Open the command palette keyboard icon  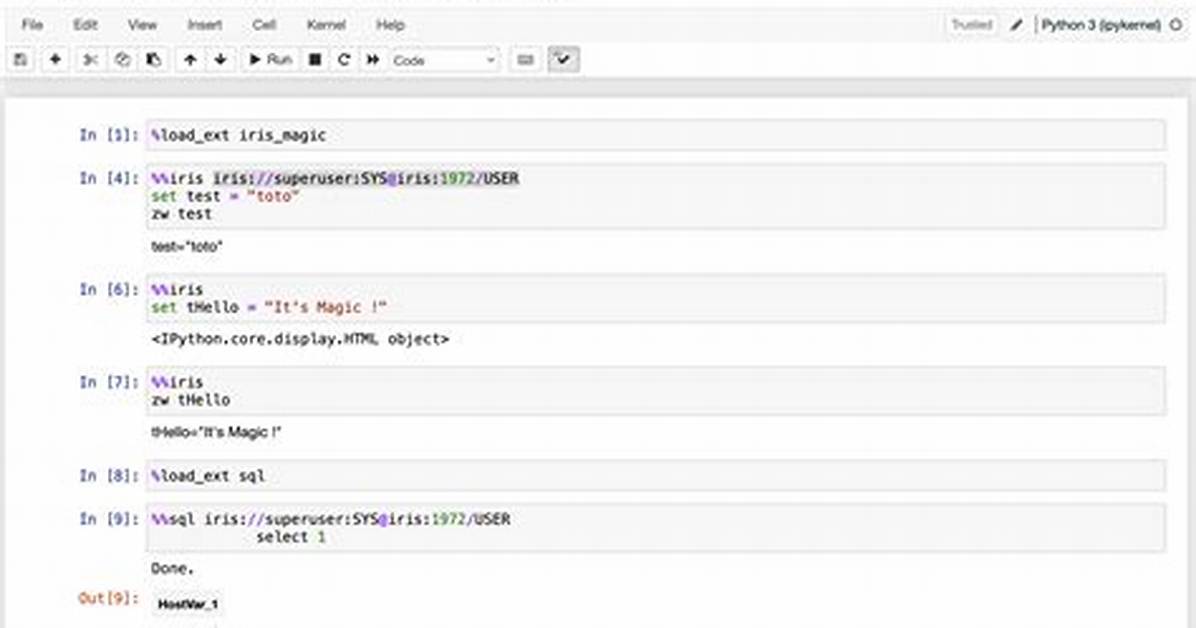pos(526,60)
